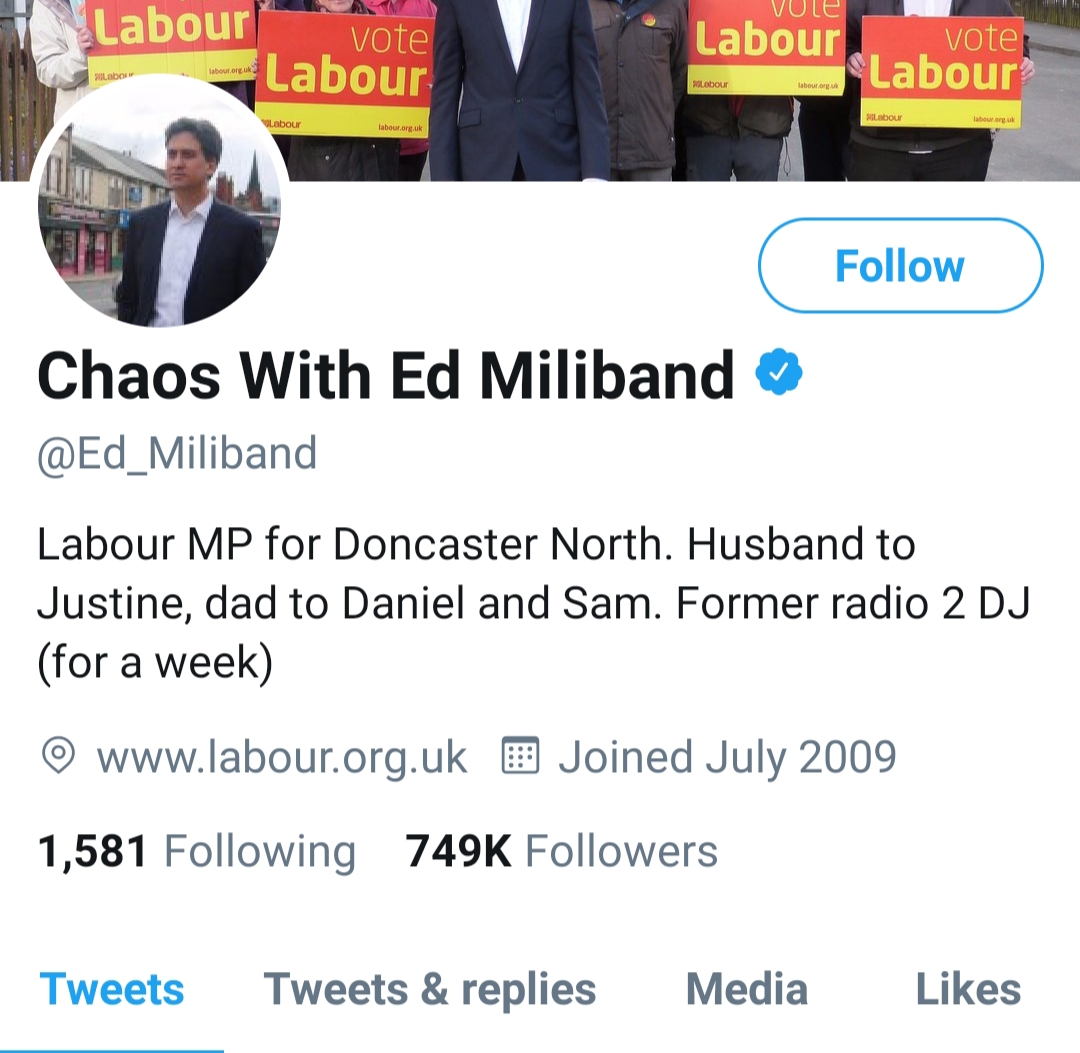
Task: Click the location pin icon
Action: click(59, 756)
